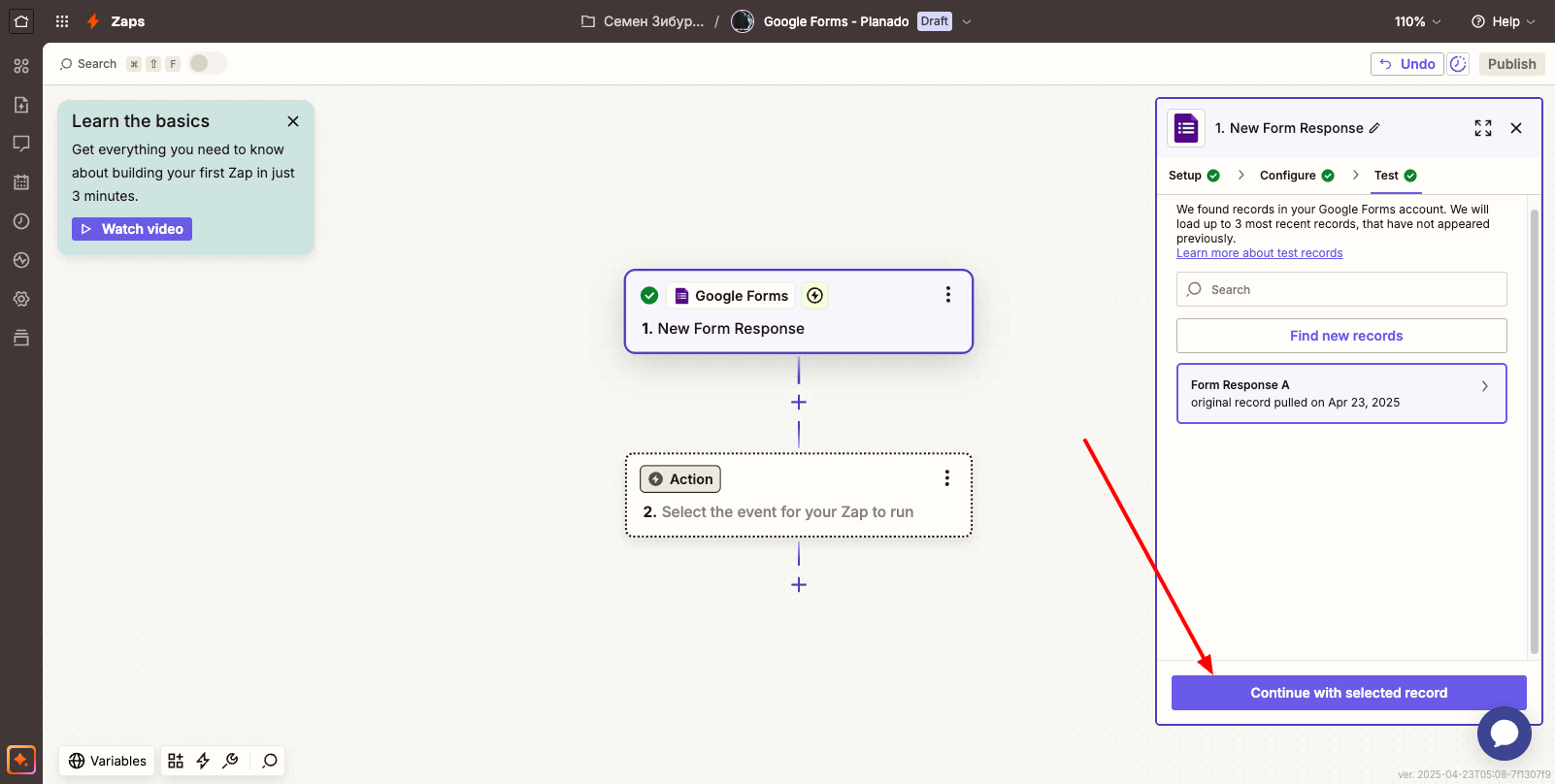This screenshot has width=1555, height=784.
Task: Open the notes speech-bubble icon in sidebar
Action: click(x=21, y=144)
